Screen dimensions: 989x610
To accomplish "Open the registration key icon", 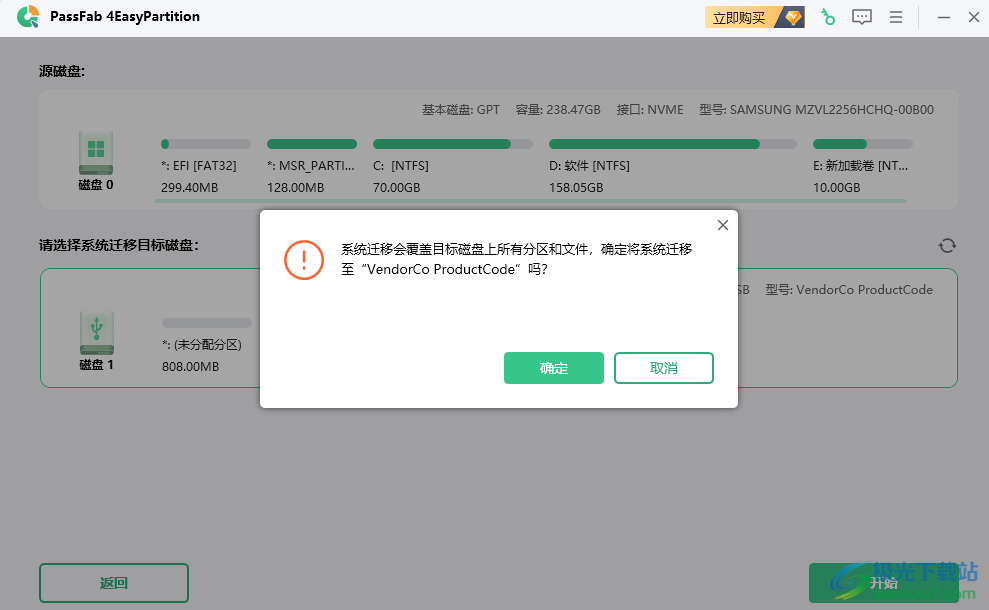I will [x=828, y=17].
